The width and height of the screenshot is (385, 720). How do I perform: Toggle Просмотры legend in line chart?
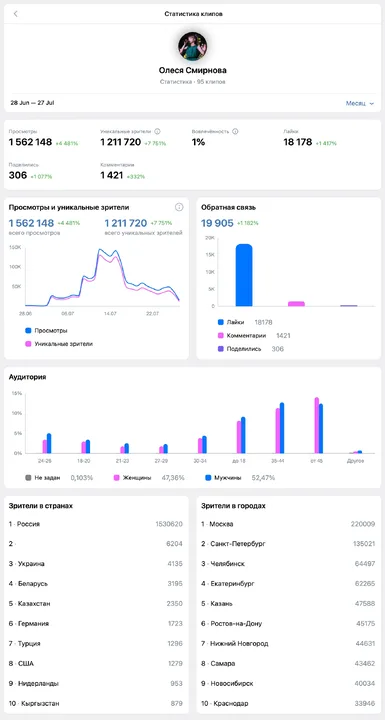pyautogui.click(x=46, y=330)
